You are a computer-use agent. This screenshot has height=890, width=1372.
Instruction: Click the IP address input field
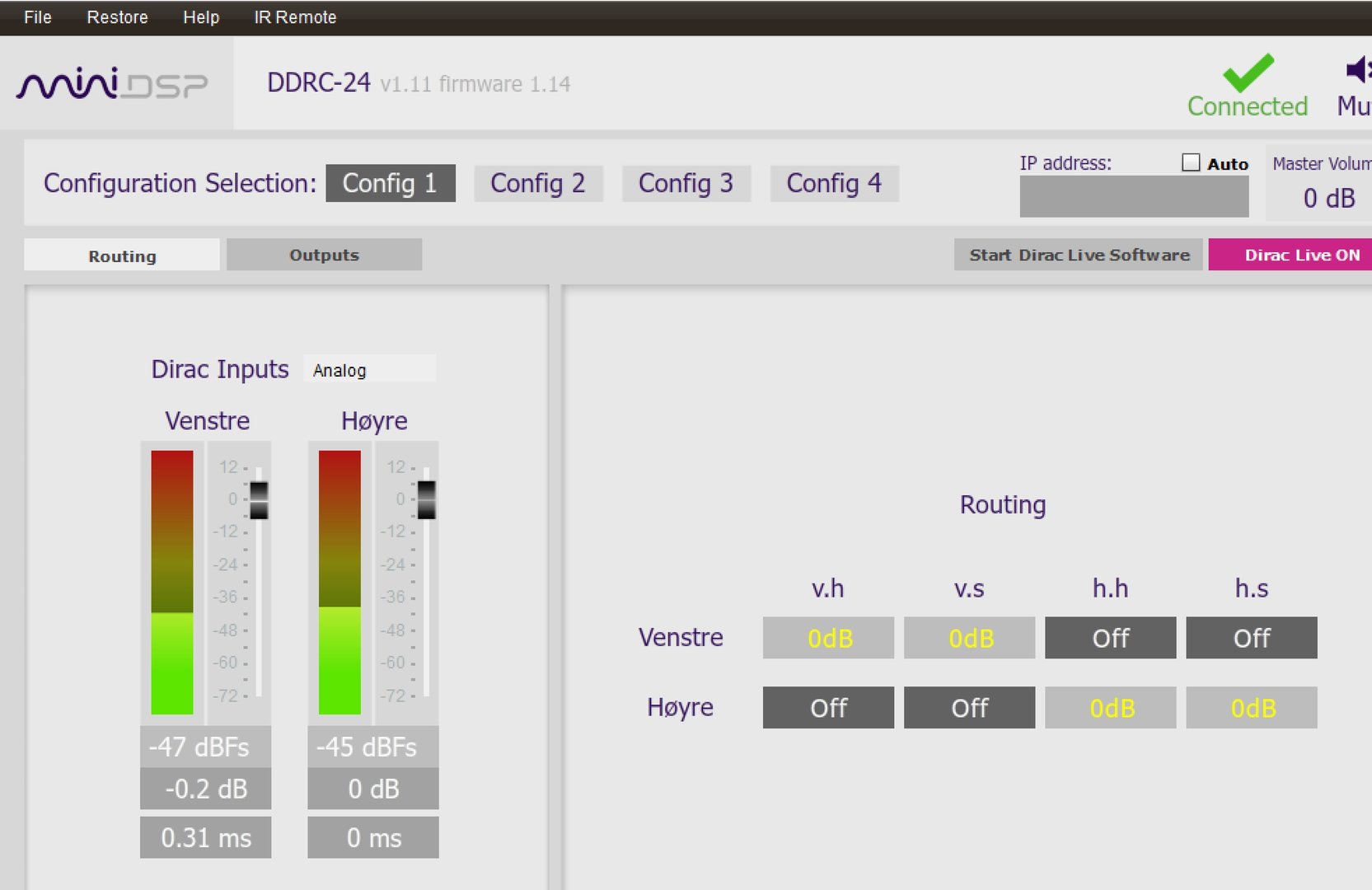coord(1134,197)
